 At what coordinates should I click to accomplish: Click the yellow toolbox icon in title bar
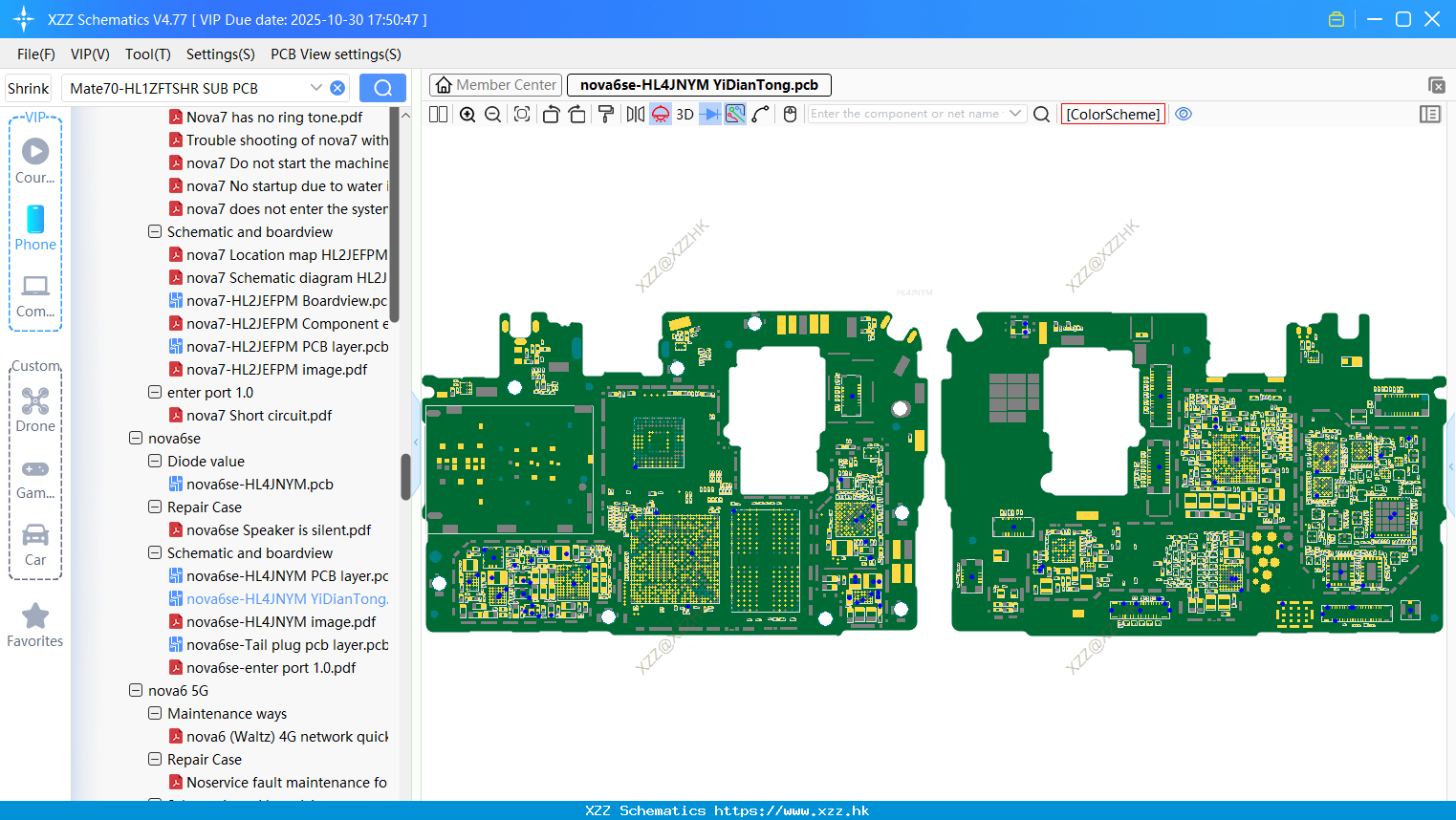1336,19
